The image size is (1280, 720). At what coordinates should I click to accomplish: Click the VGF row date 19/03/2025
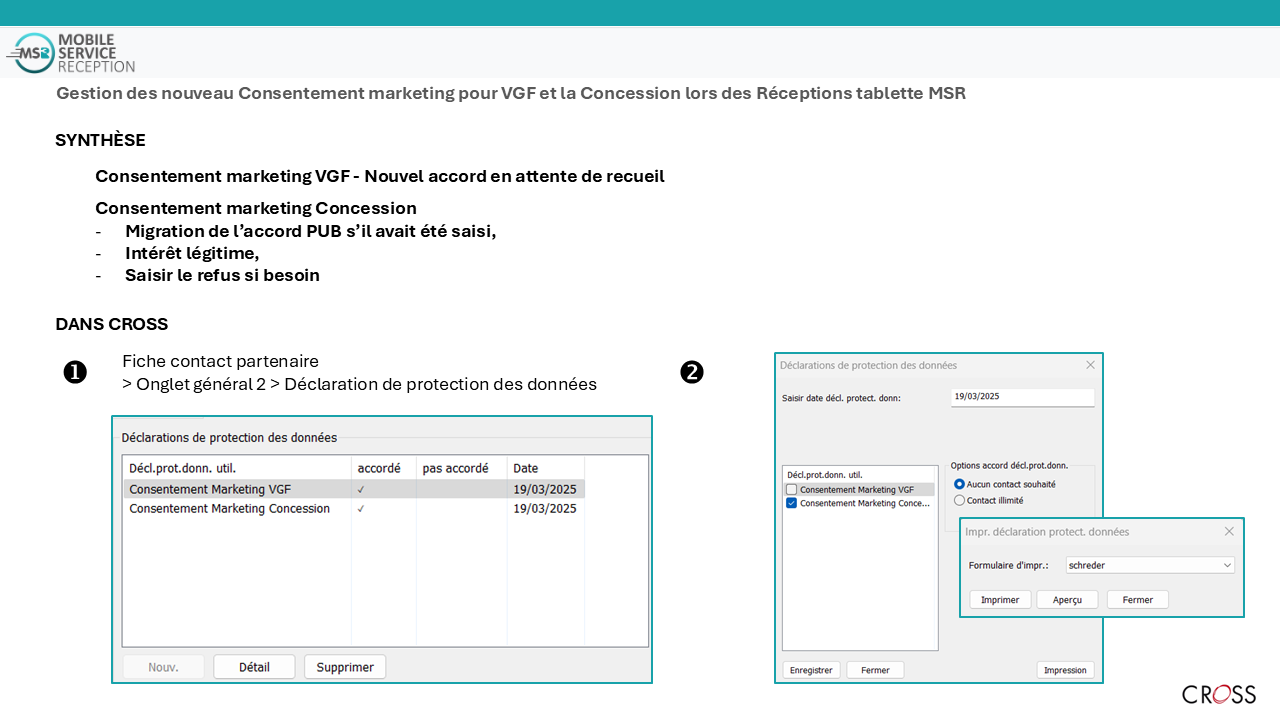(x=545, y=489)
